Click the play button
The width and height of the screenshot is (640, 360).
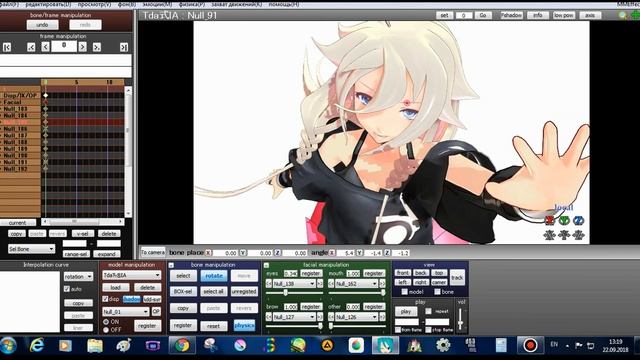(406, 311)
